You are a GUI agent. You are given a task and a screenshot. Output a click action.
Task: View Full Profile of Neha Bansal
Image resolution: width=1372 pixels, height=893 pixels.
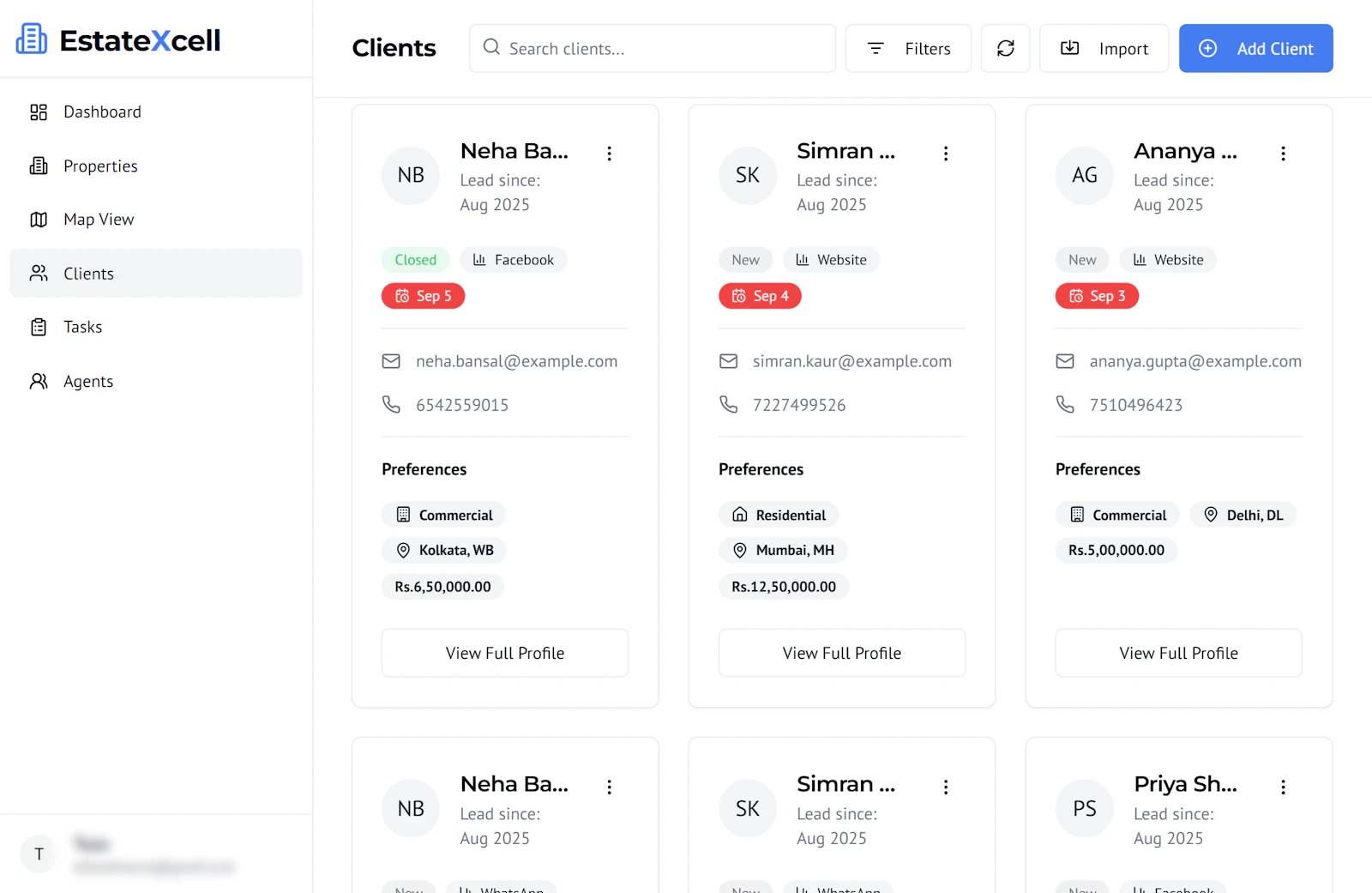(x=505, y=653)
